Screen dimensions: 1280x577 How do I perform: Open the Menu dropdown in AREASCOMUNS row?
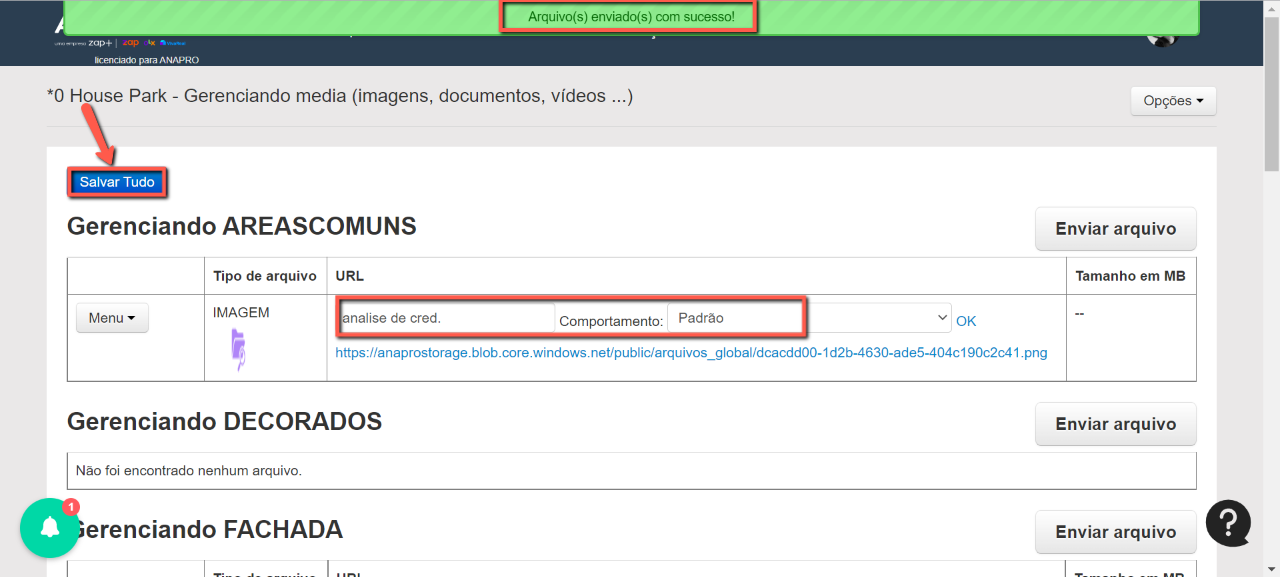click(x=112, y=318)
